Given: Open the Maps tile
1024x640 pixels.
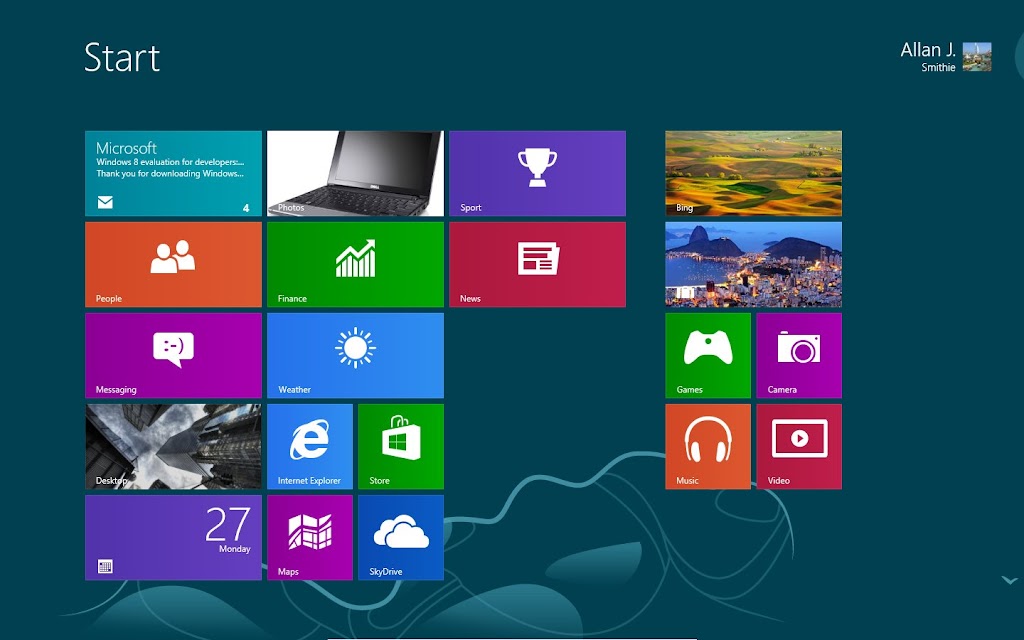Looking at the screenshot, I should [310, 537].
